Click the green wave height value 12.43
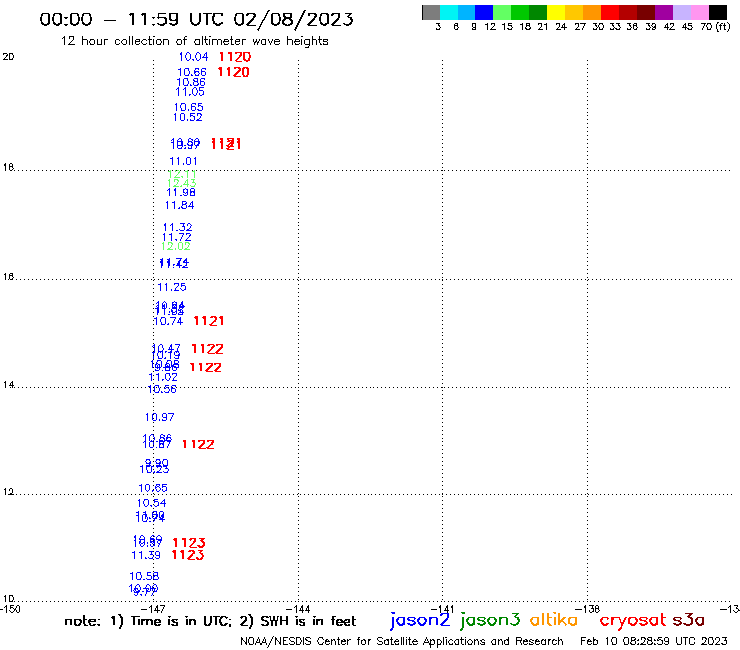 181,183
